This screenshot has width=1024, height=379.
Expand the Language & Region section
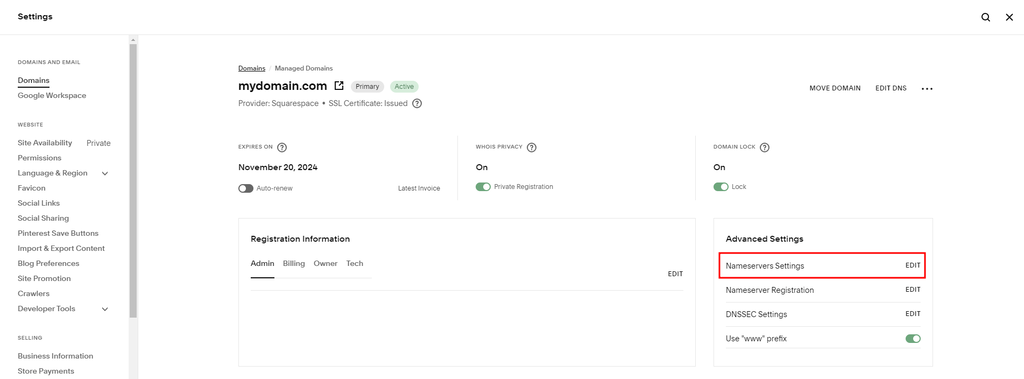point(104,173)
